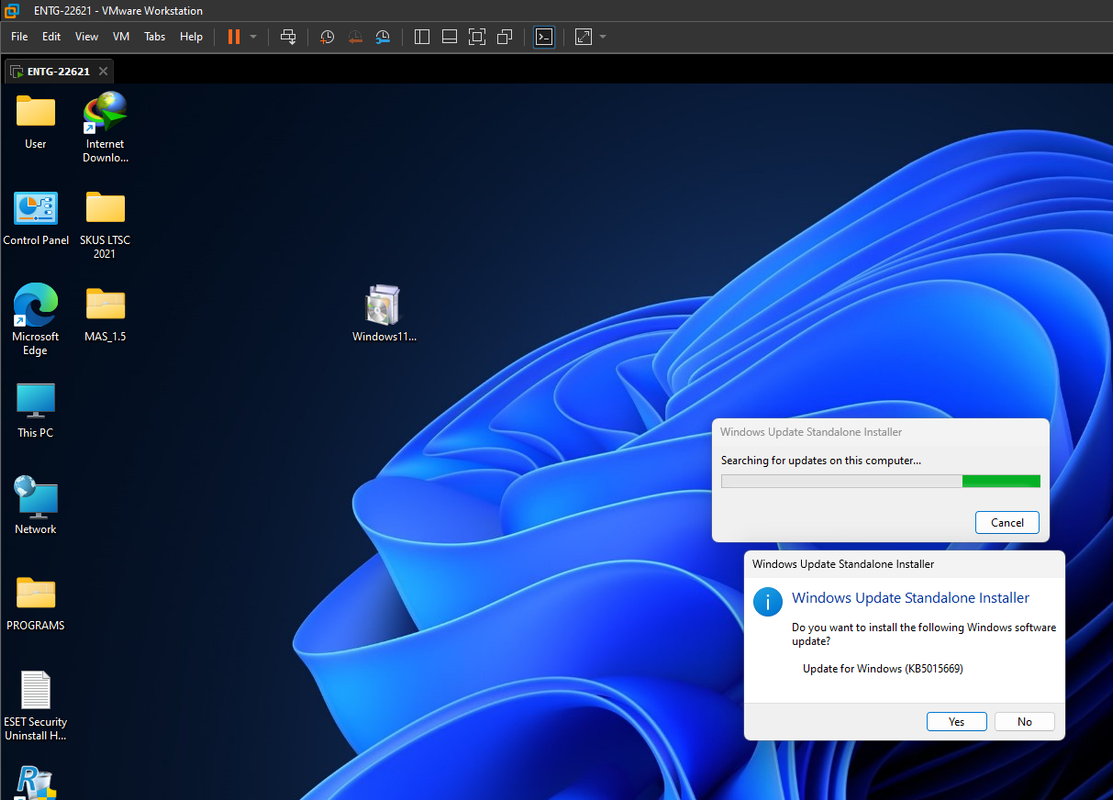The width and height of the screenshot is (1113, 800).
Task: Click the stretch guest display icon
Action: click(583, 37)
